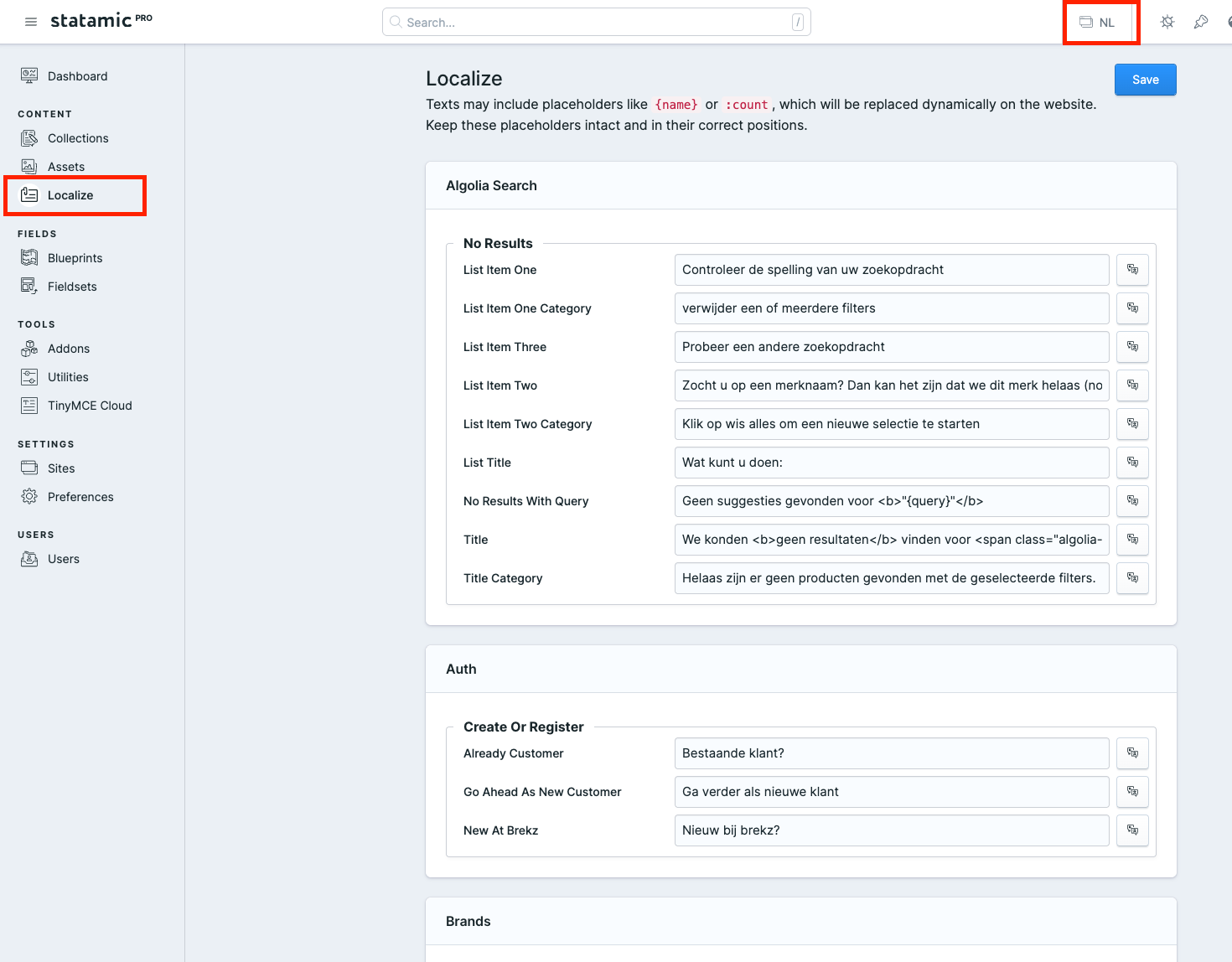Edit the List Item Two field
The width and height of the screenshot is (1232, 962).
(x=892, y=385)
